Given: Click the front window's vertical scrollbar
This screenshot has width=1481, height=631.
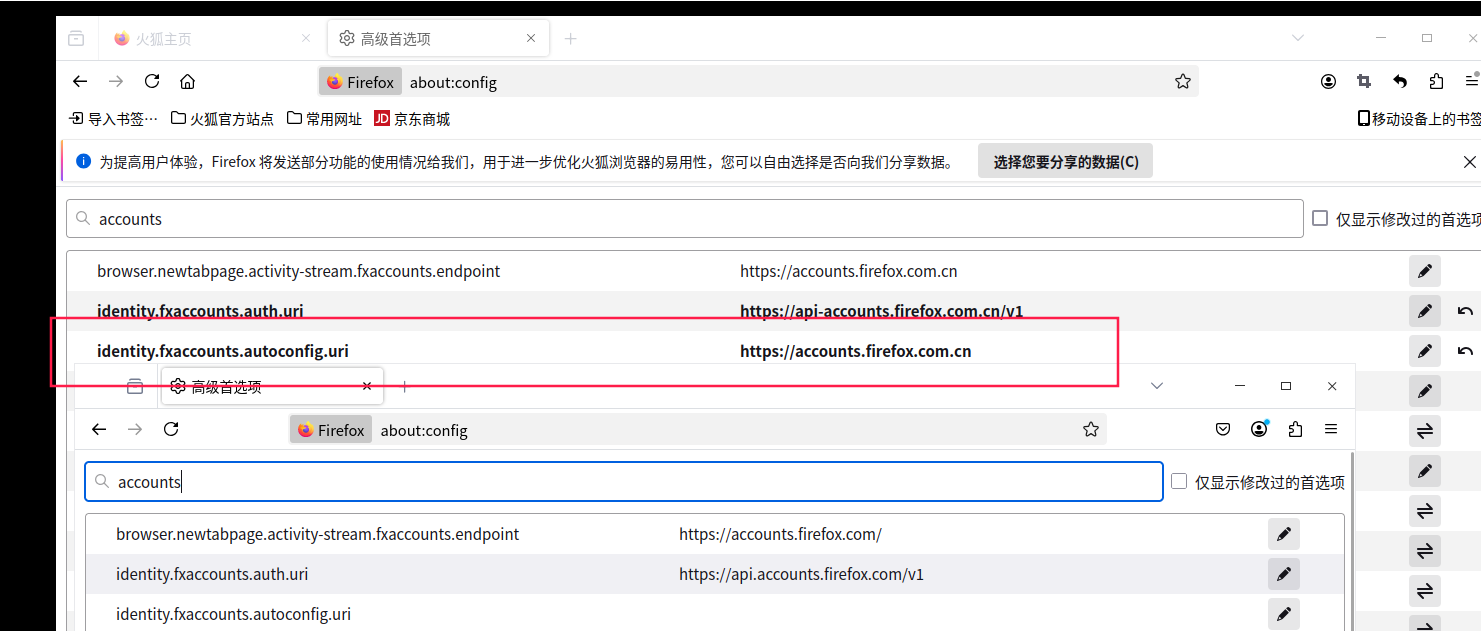Looking at the screenshot, I should pyautogui.click(x=1350, y=541).
